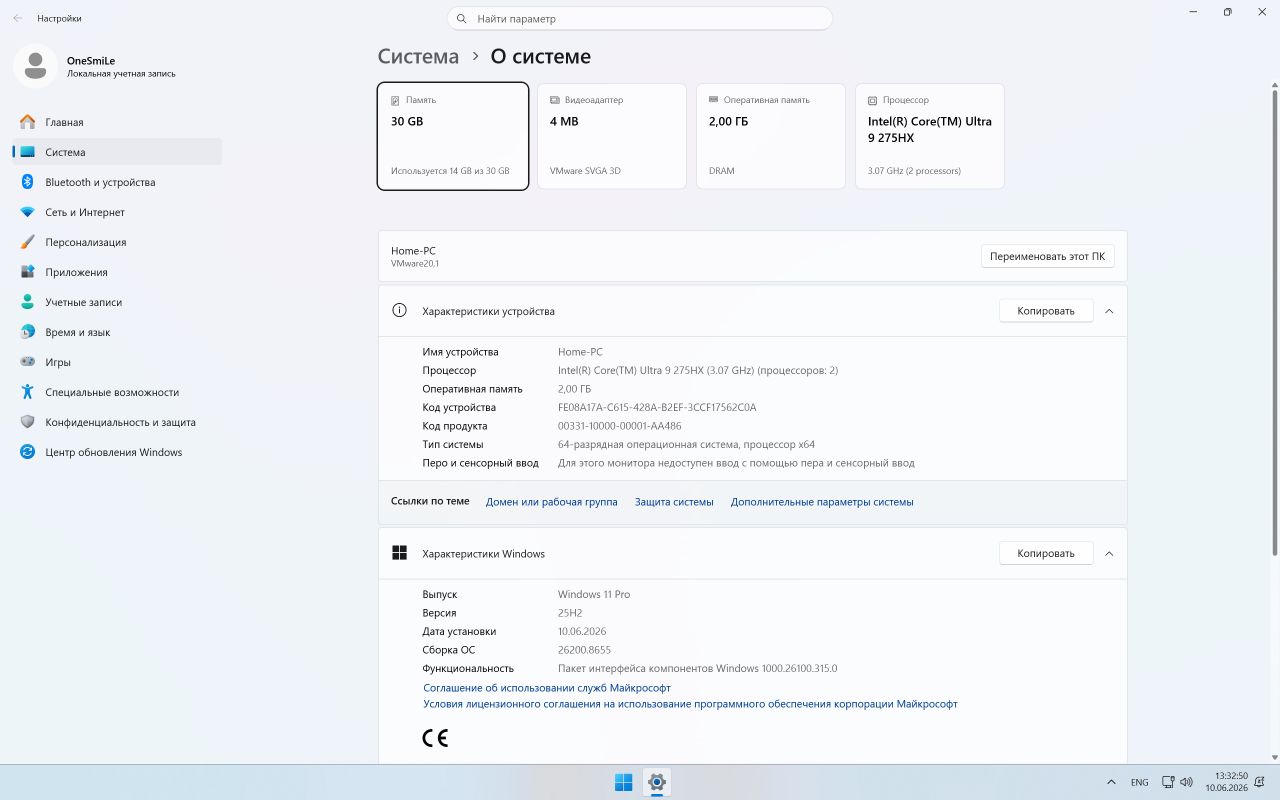Viewport: 1280px width, 800px height.
Task: Go to Главная in the sidebar
Action: [117, 122]
